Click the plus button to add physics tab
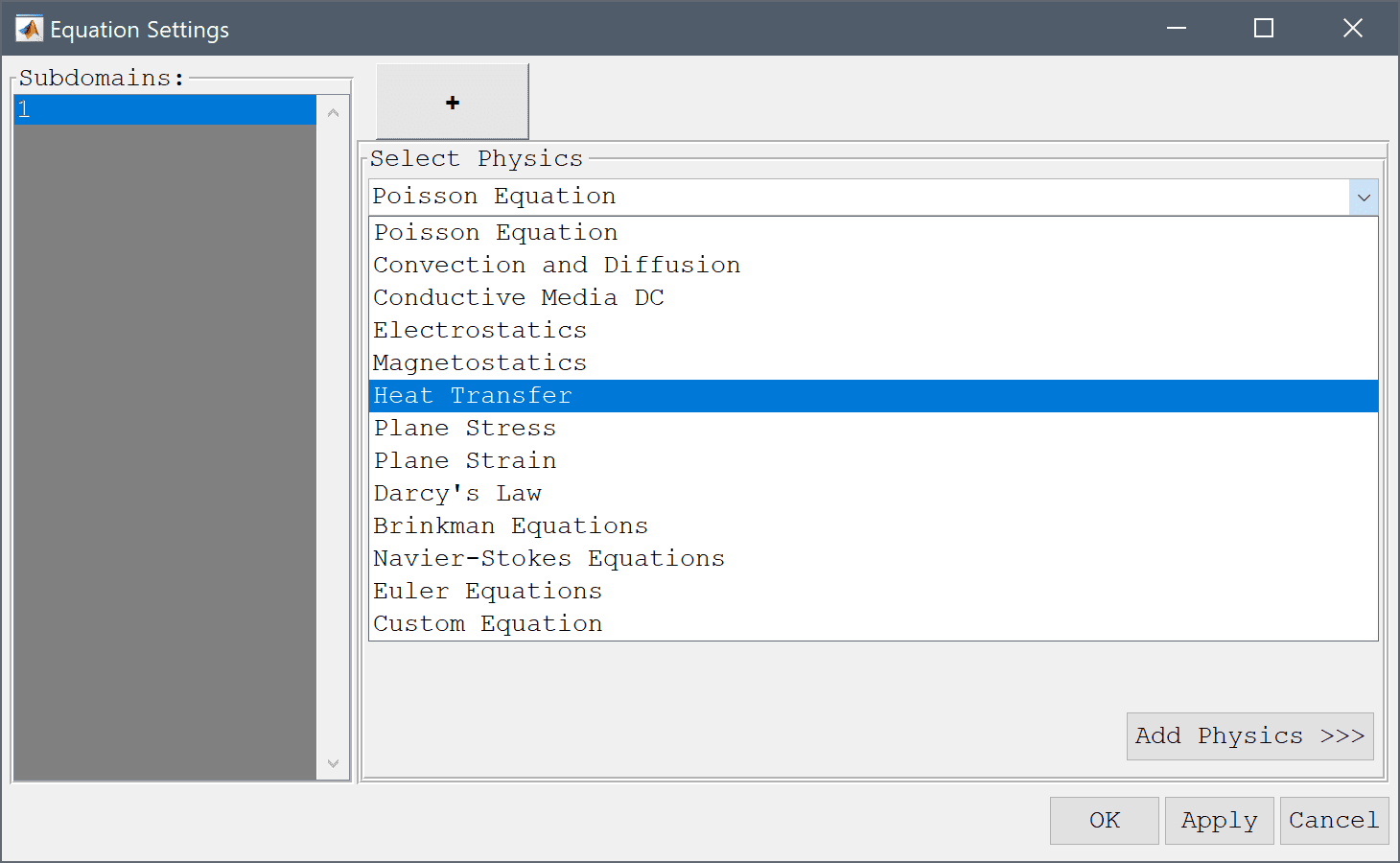This screenshot has width=1400, height=863. [453, 102]
